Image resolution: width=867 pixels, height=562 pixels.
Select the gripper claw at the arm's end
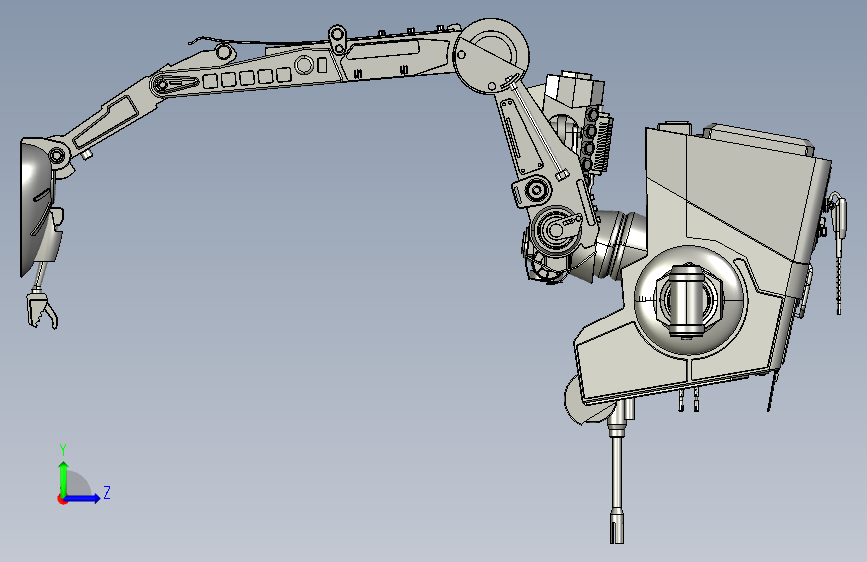click(x=42, y=311)
